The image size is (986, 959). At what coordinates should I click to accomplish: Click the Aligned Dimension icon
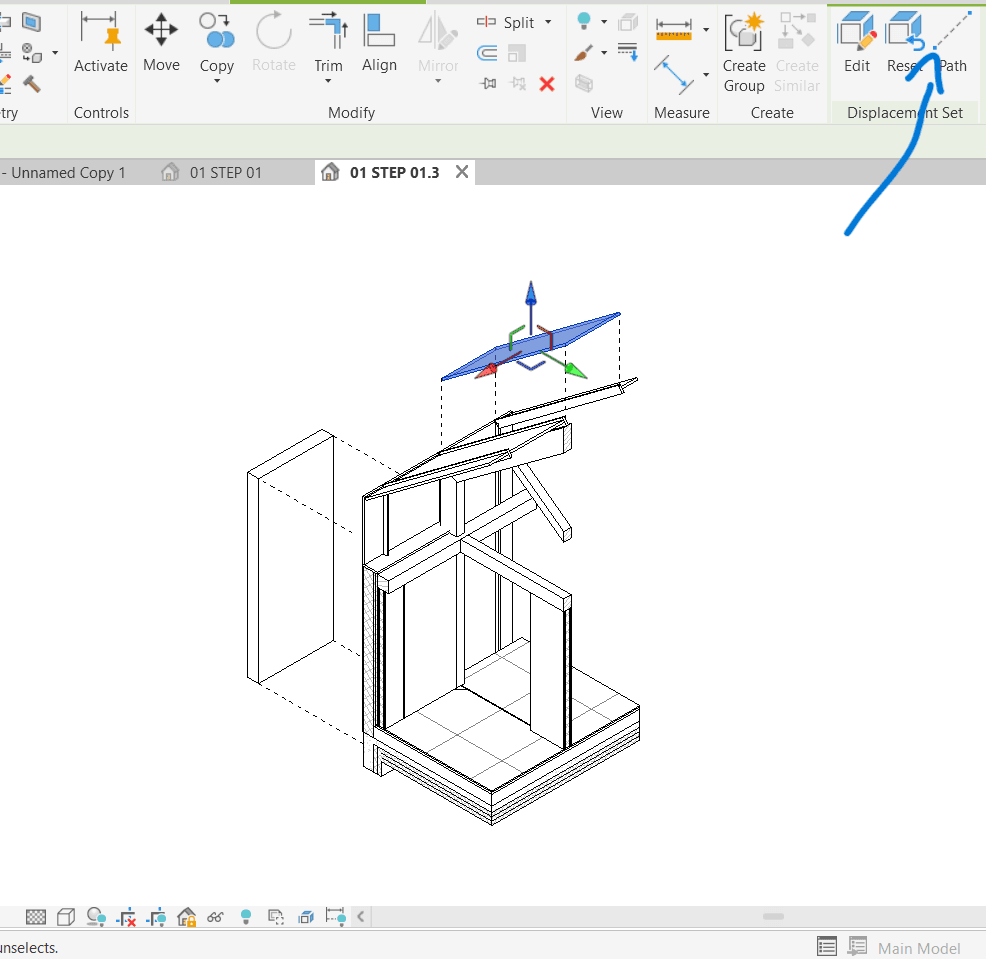point(673,75)
